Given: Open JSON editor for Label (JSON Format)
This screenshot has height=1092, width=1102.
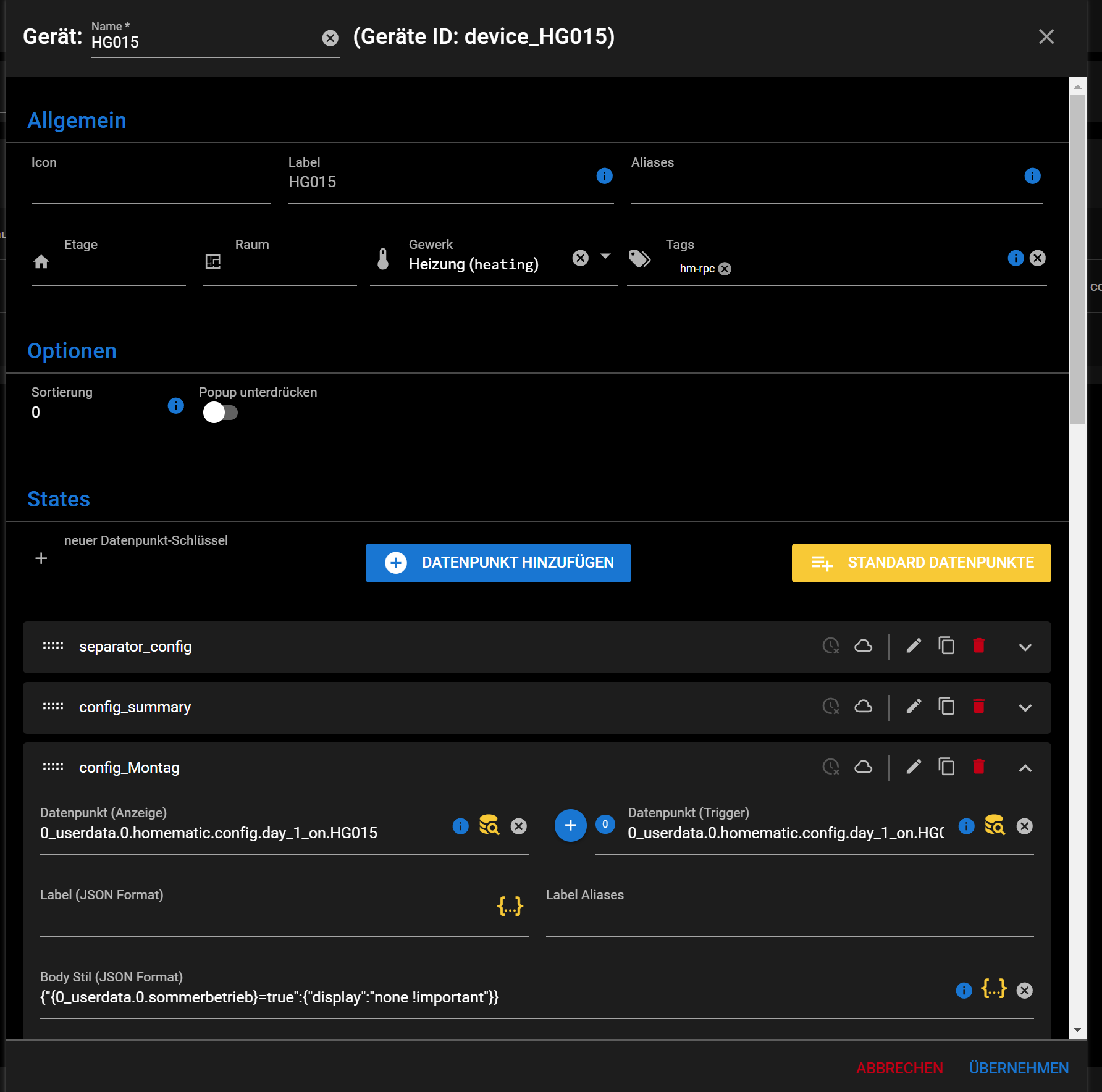Looking at the screenshot, I should click(510, 906).
